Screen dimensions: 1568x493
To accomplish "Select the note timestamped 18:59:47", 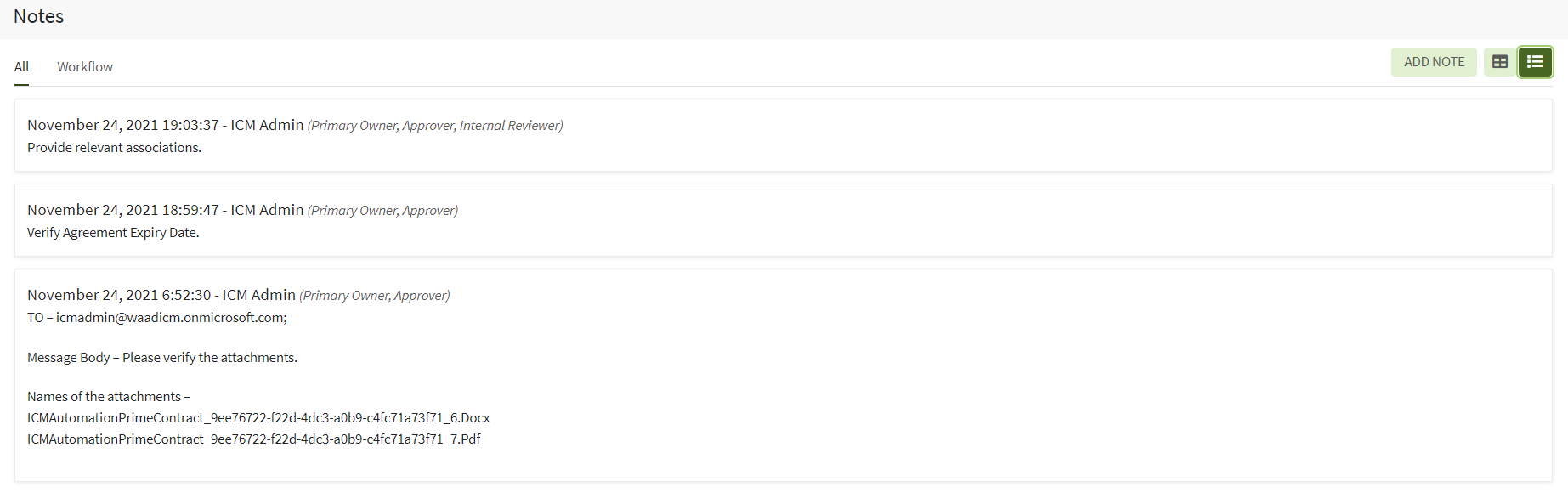I will (x=165, y=210).
